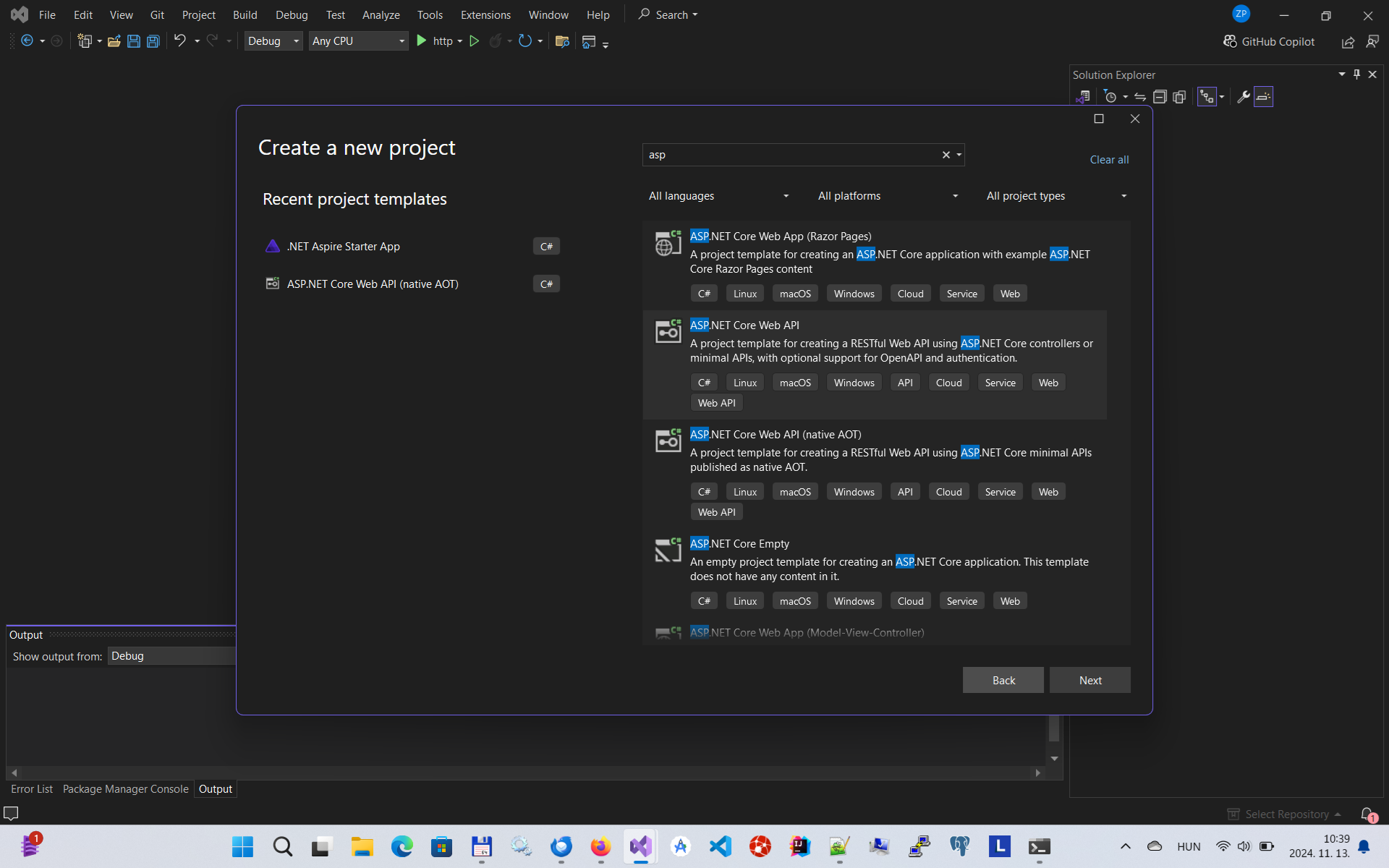Open the All project types dropdown
This screenshot has width=1389, height=868.
pos(1056,196)
